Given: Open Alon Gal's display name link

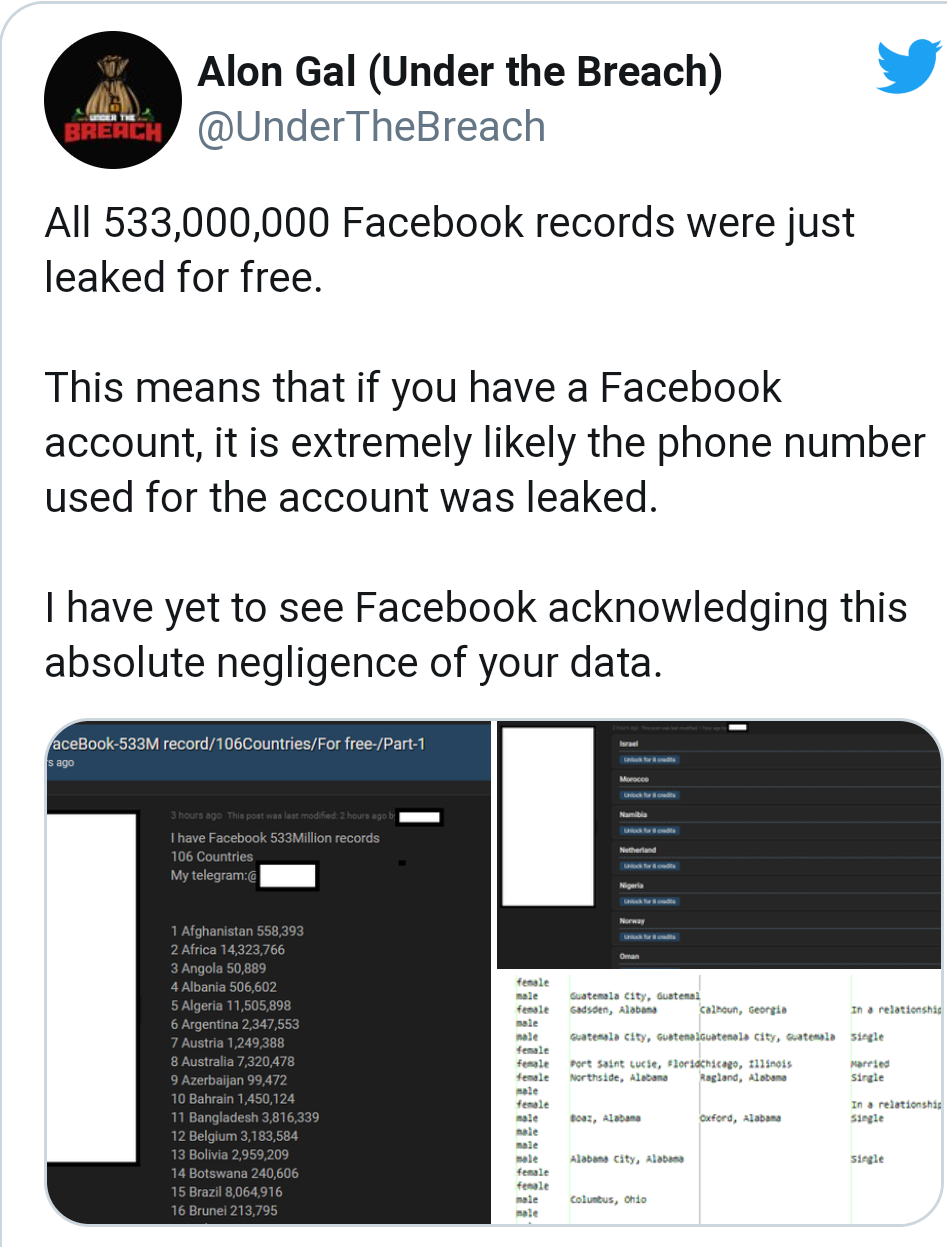Looking at the screenshot, I should point(459,72).
